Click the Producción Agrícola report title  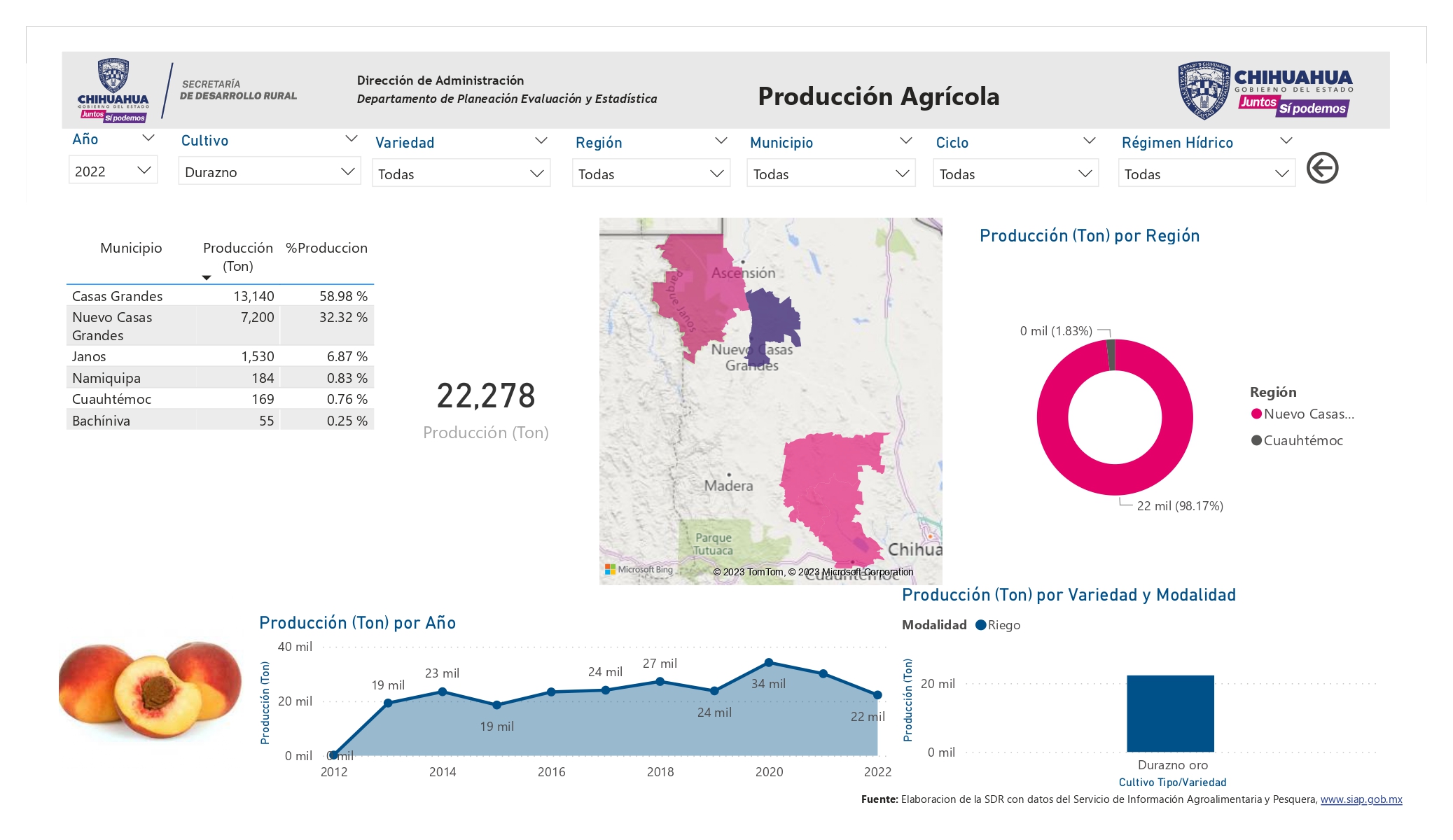(879, 96)
